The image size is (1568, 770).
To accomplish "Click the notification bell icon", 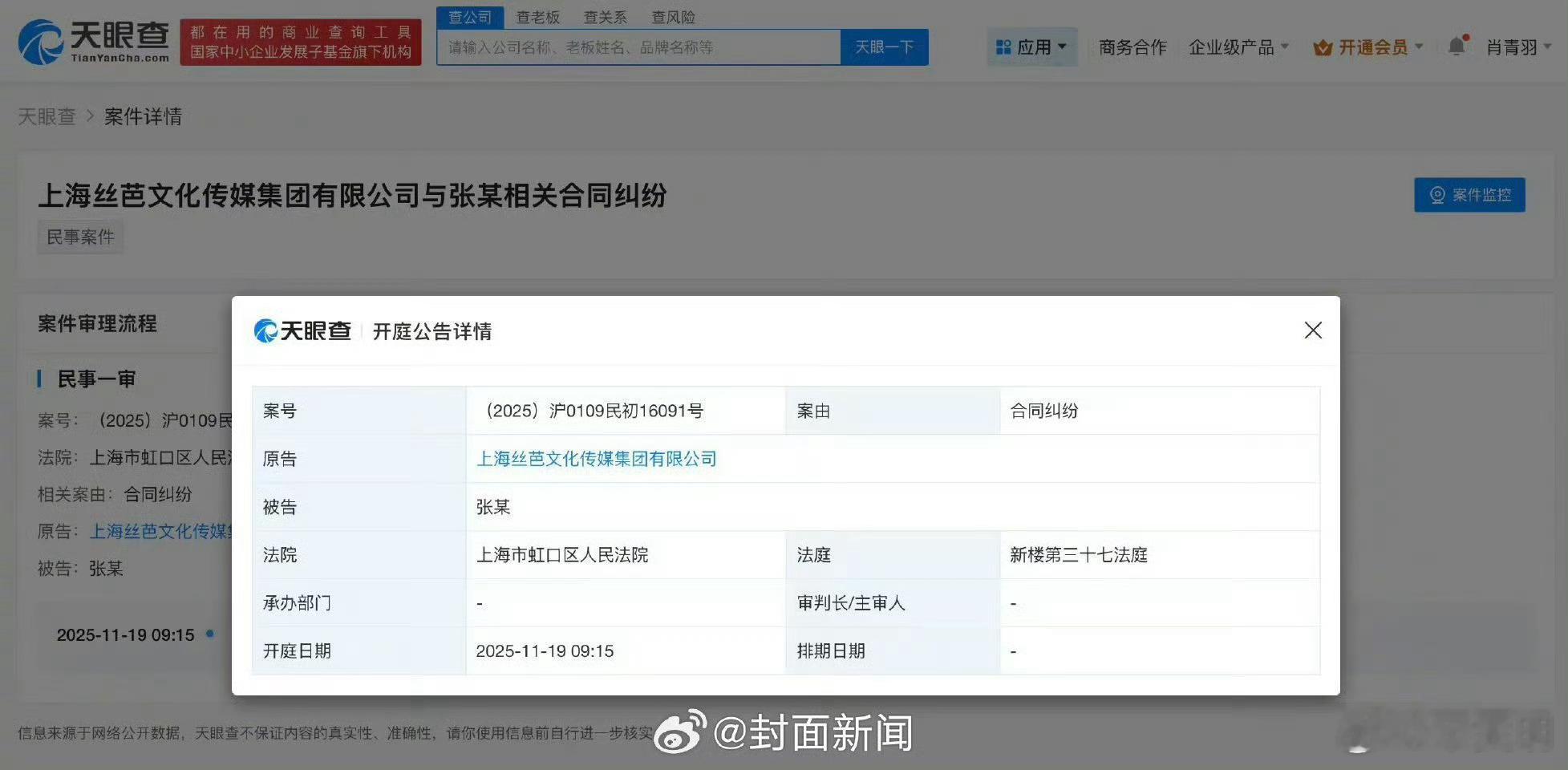I will pos(1457,47).
